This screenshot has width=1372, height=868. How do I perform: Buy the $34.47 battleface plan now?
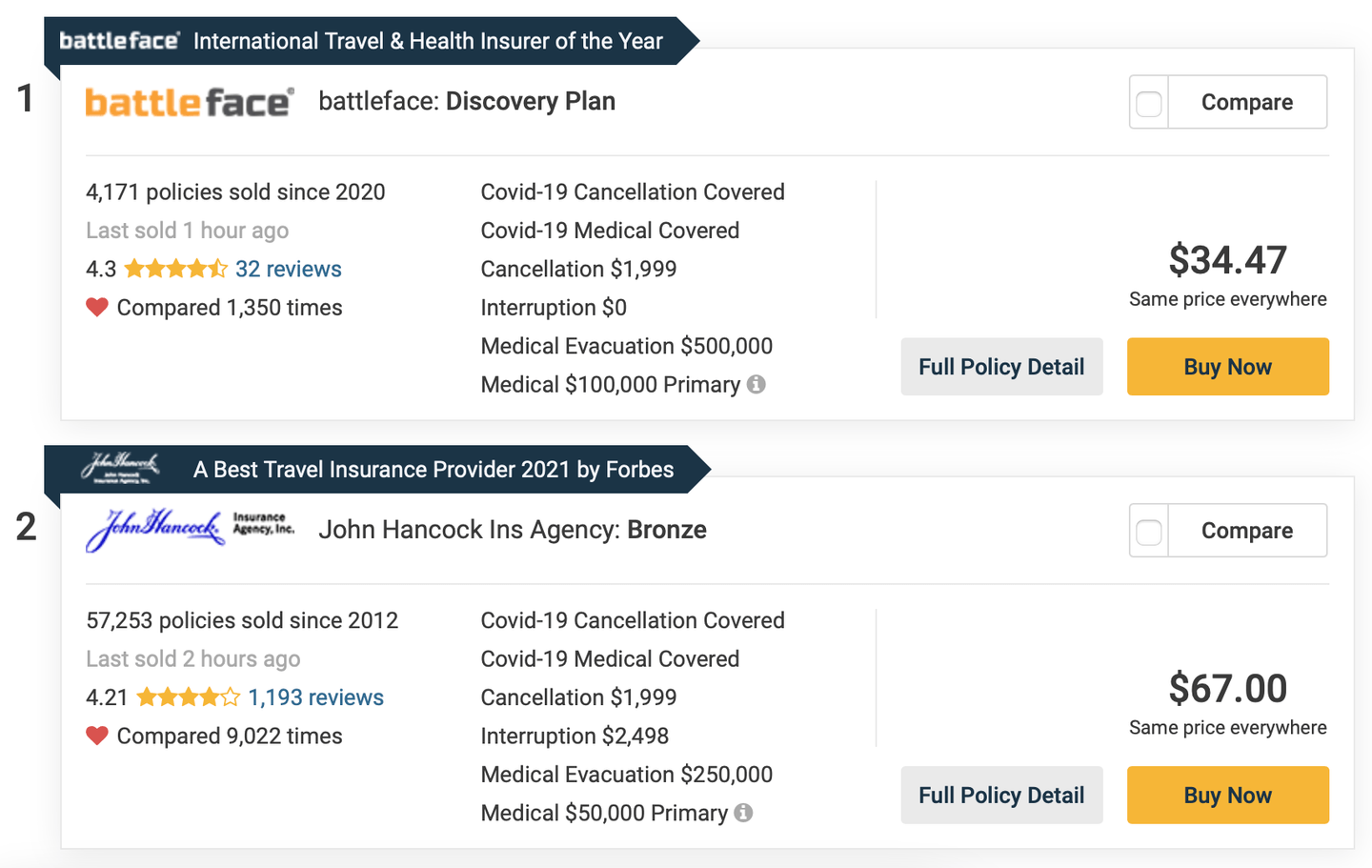tap(1227, 367)
